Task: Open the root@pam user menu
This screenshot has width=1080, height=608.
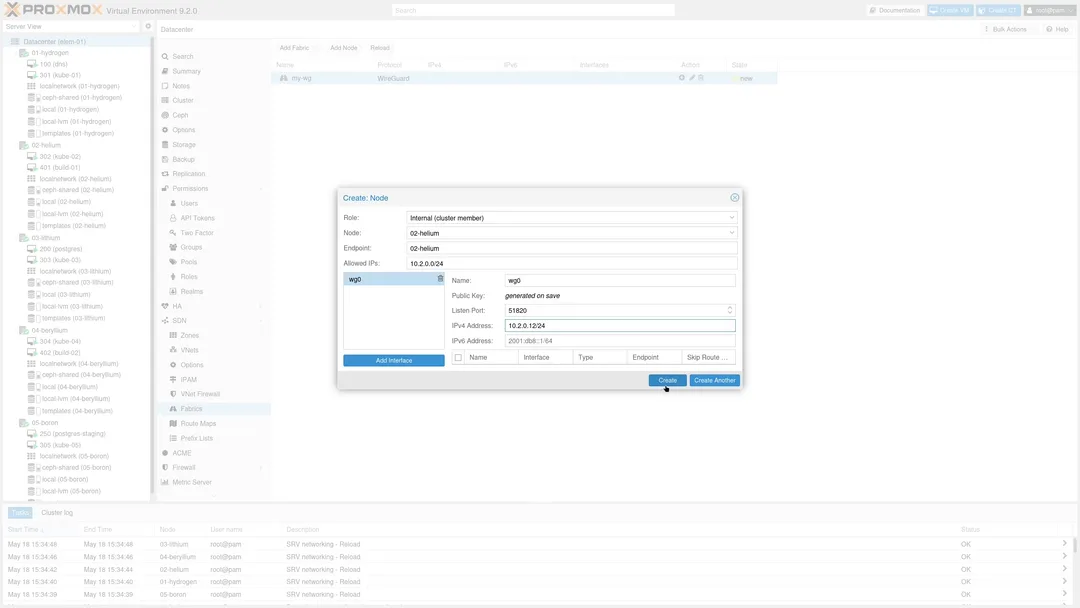Action: pyautogui.click(x=1049, y=10)
